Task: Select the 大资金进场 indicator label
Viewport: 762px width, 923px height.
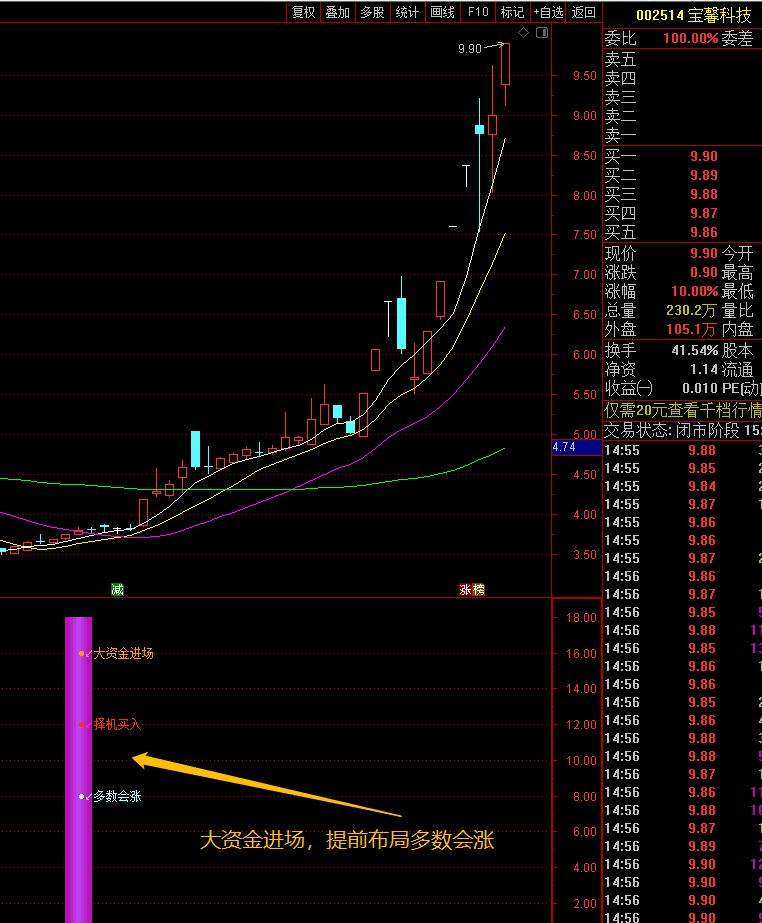Action: 123,653
